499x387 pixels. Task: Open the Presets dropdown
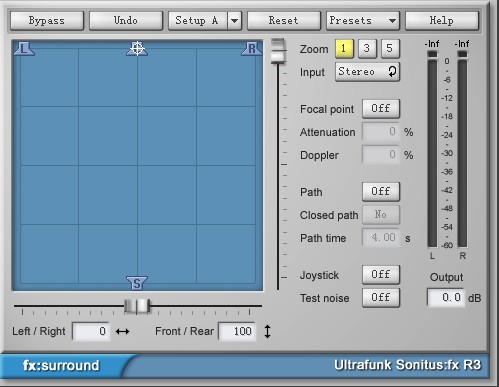(363, 21)
